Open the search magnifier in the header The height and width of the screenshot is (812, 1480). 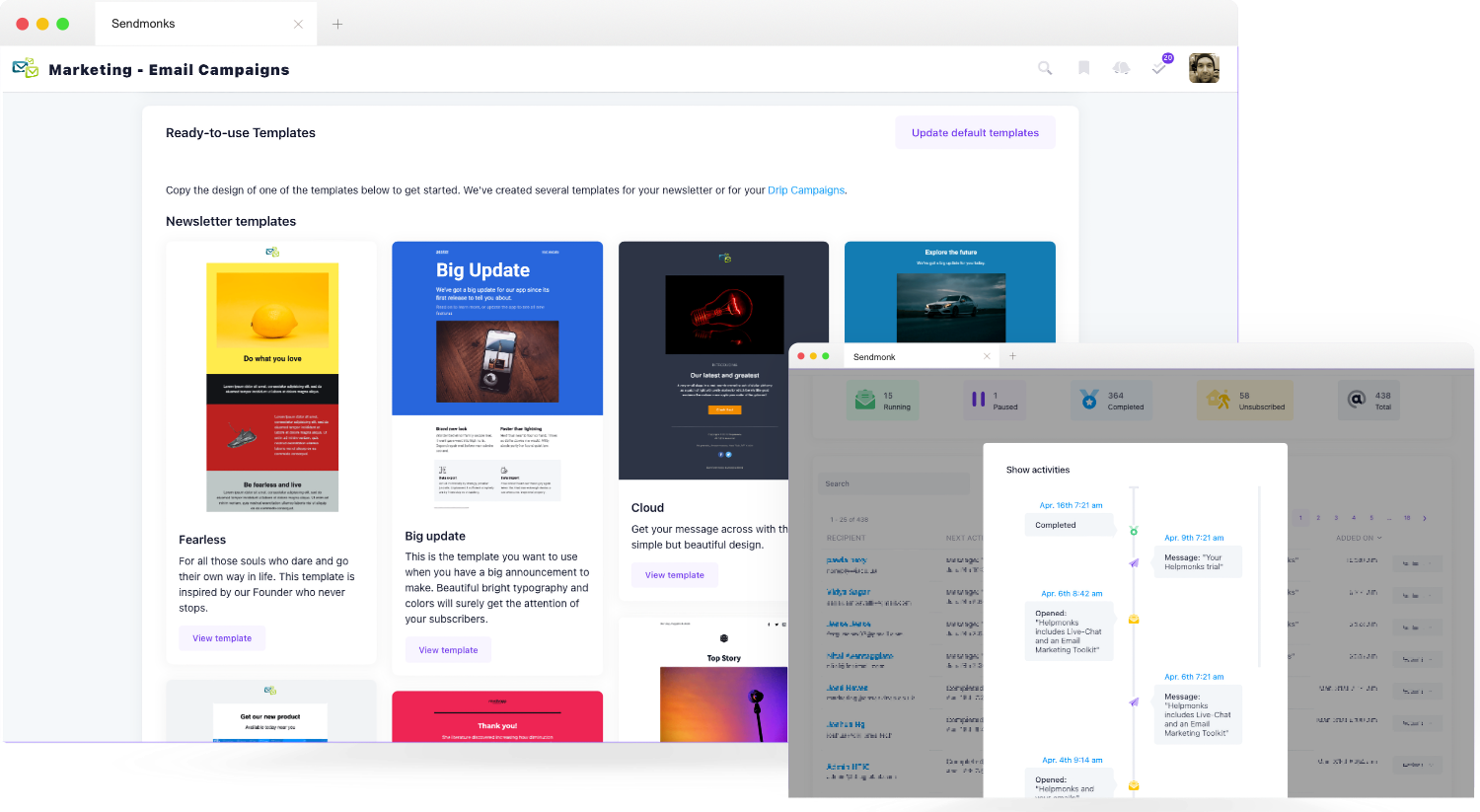[1045, 68]
